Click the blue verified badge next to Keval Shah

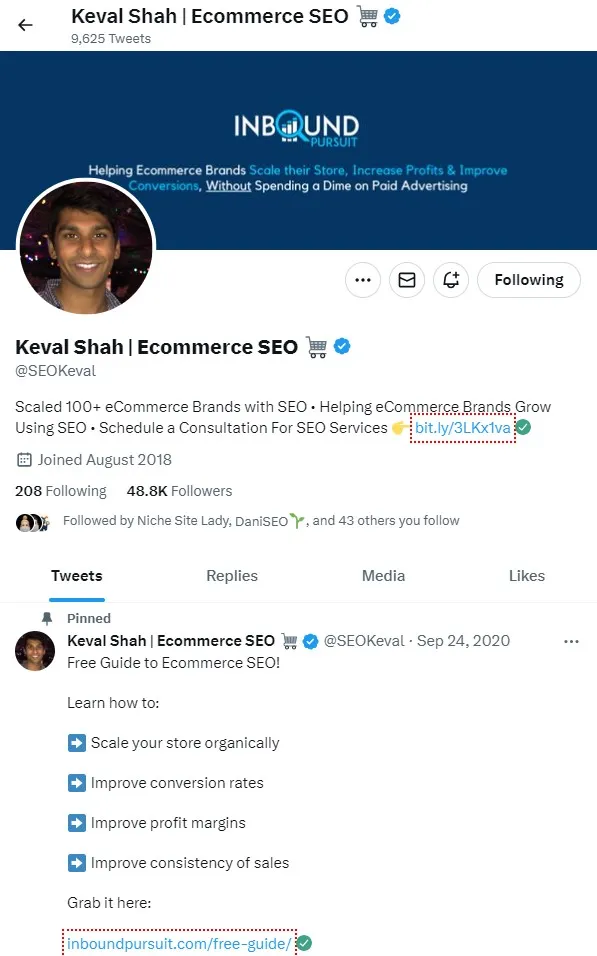pyautogui.click(x=340, y=346)
